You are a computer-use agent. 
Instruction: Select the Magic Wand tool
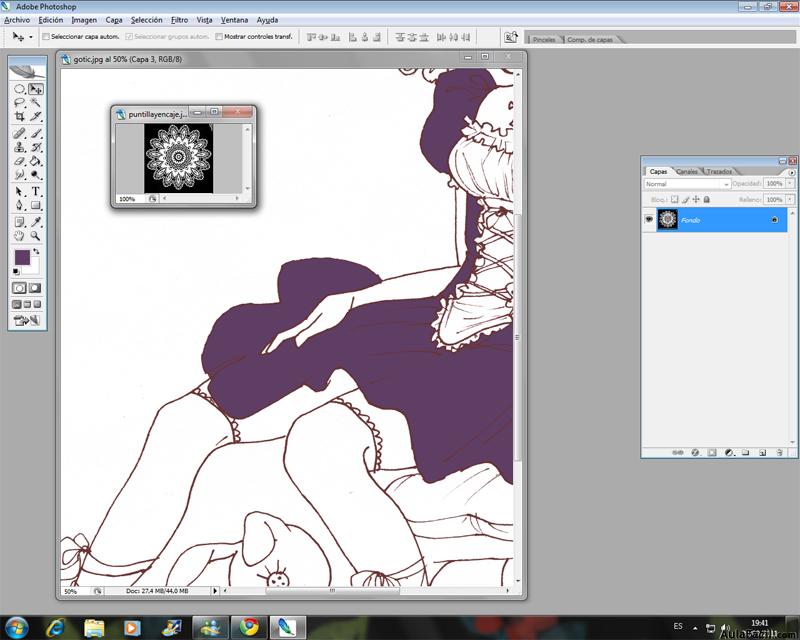(x=36, y=103)
